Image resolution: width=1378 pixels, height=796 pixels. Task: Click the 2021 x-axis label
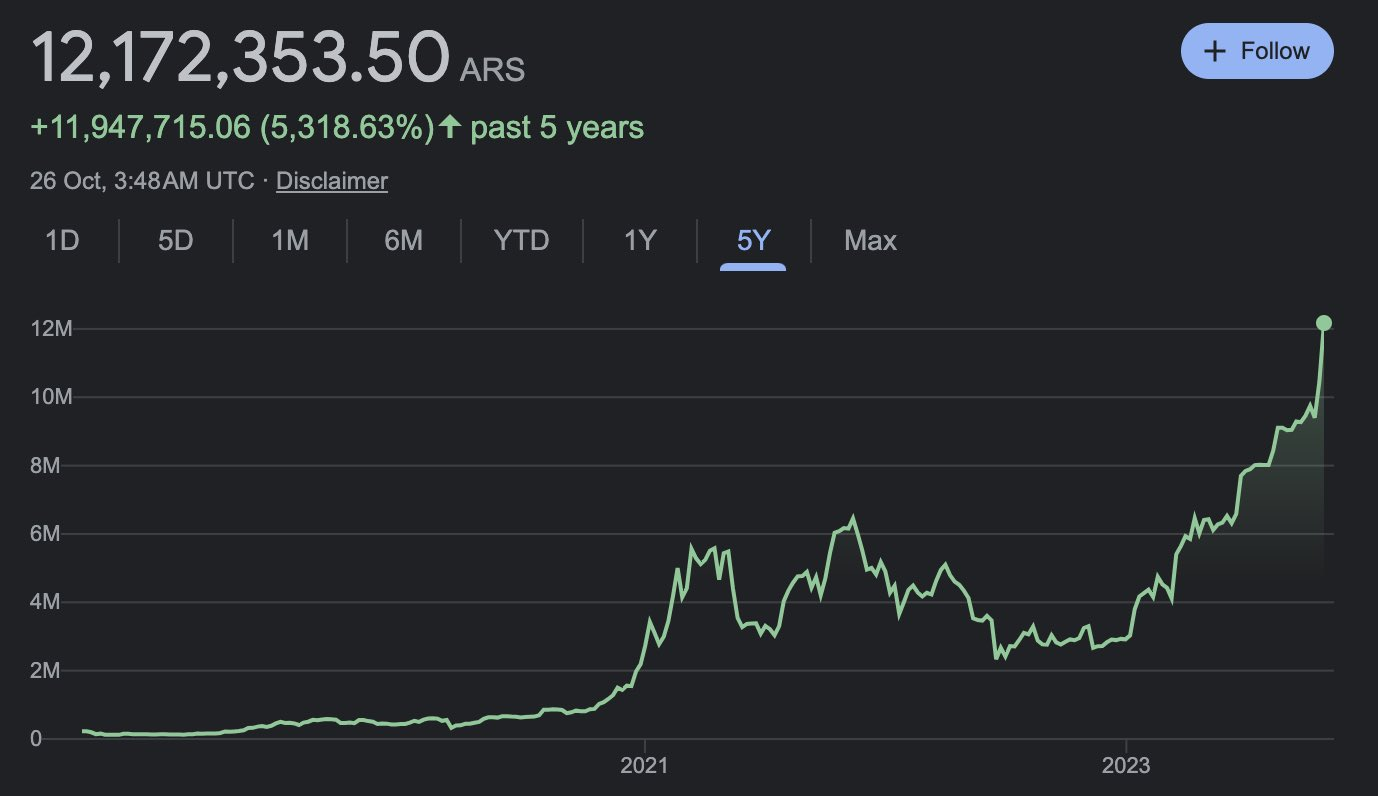tap(645, 767)
